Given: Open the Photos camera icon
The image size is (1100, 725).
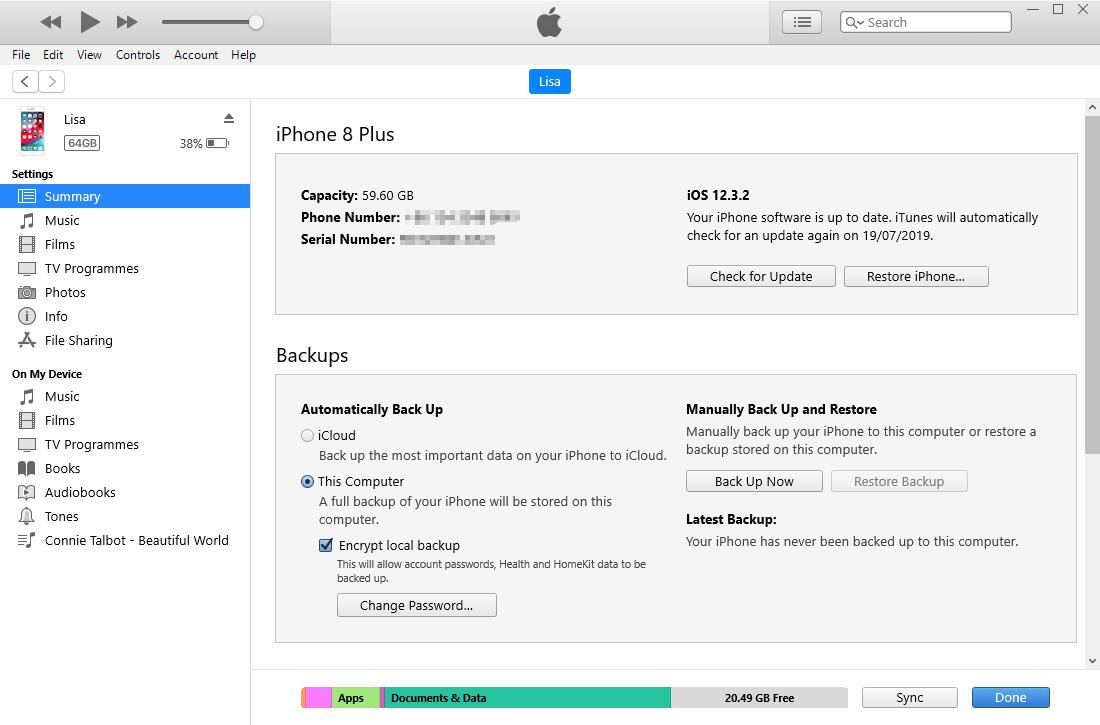Looking at the screenshot, I should pyautogui.click(x=27, y=293).
